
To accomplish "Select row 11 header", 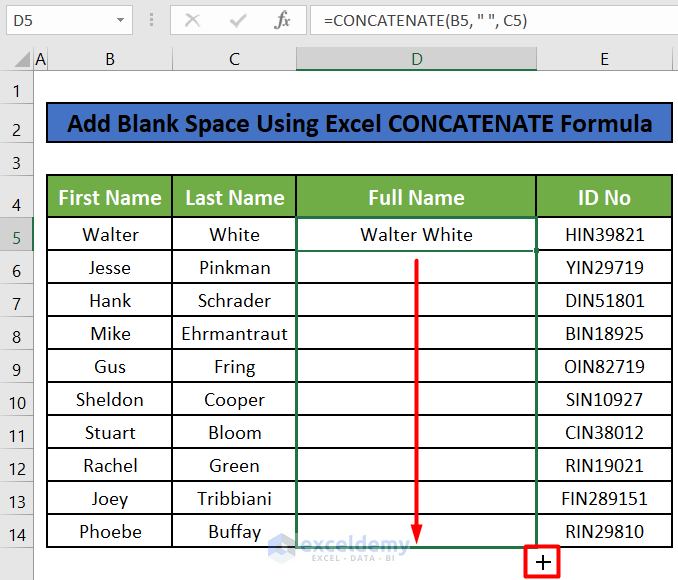I will (x=16, y=432).
